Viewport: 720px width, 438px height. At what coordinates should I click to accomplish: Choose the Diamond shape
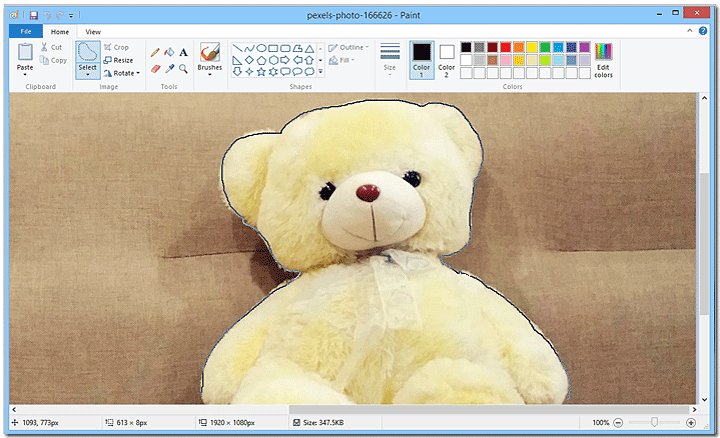249,60
